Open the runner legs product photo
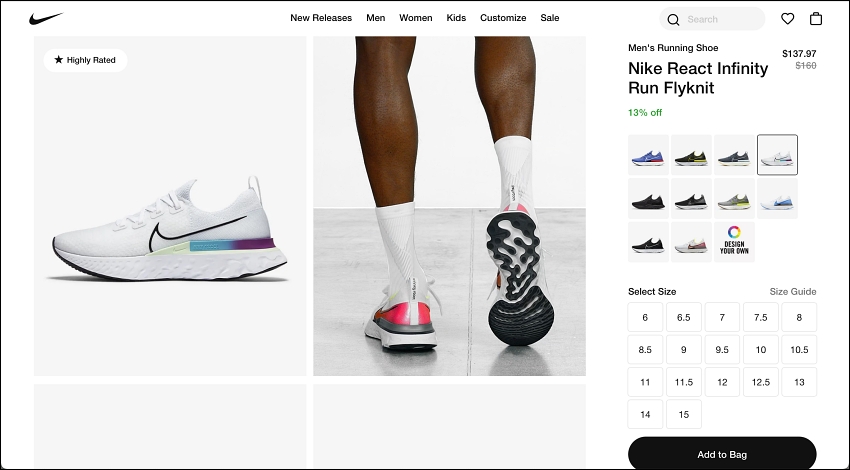Image resolution: width=850 pixels, height=470 pixels. pos(449,206)
